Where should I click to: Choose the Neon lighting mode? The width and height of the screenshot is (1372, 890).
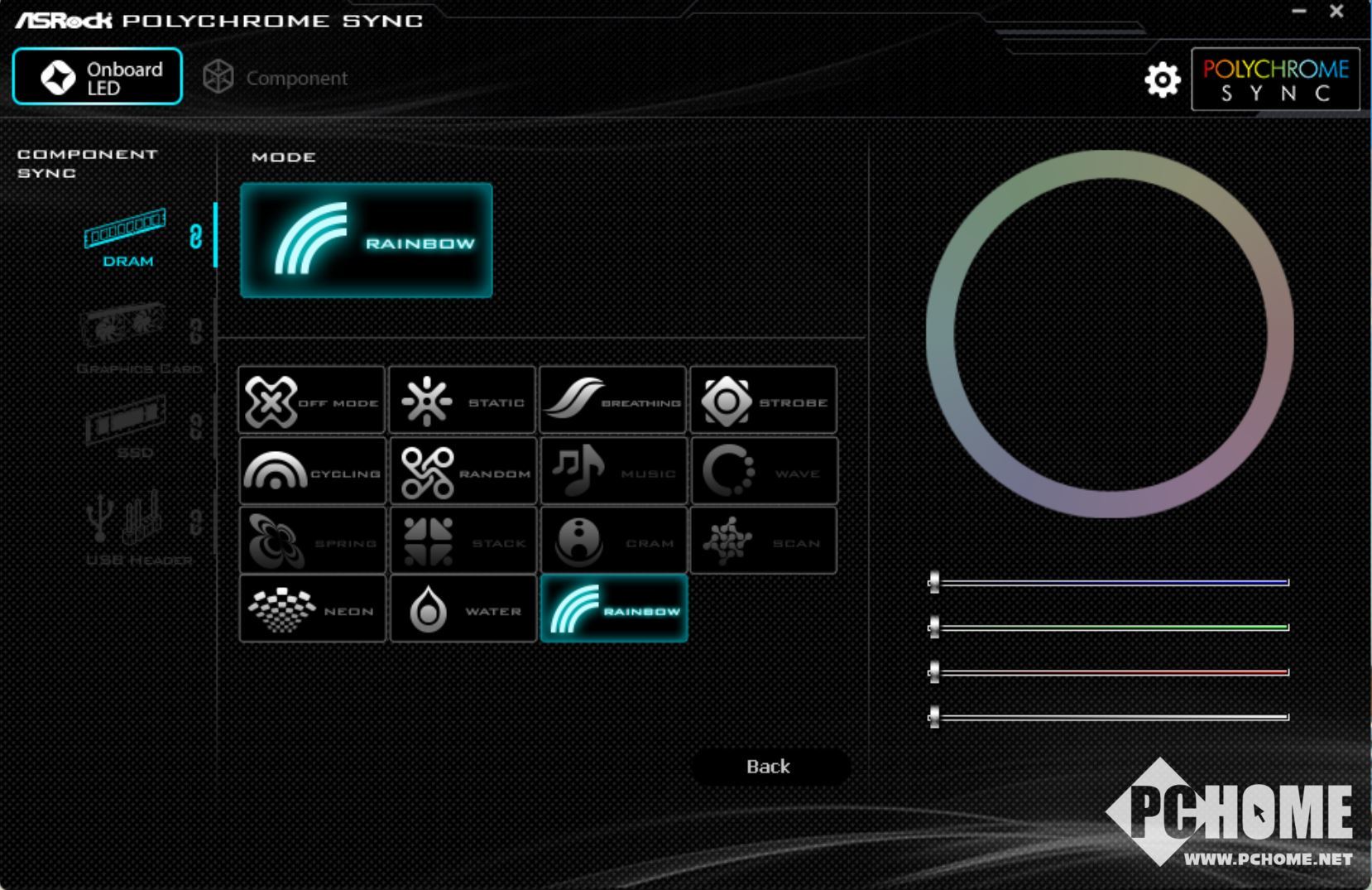(312, 610)
